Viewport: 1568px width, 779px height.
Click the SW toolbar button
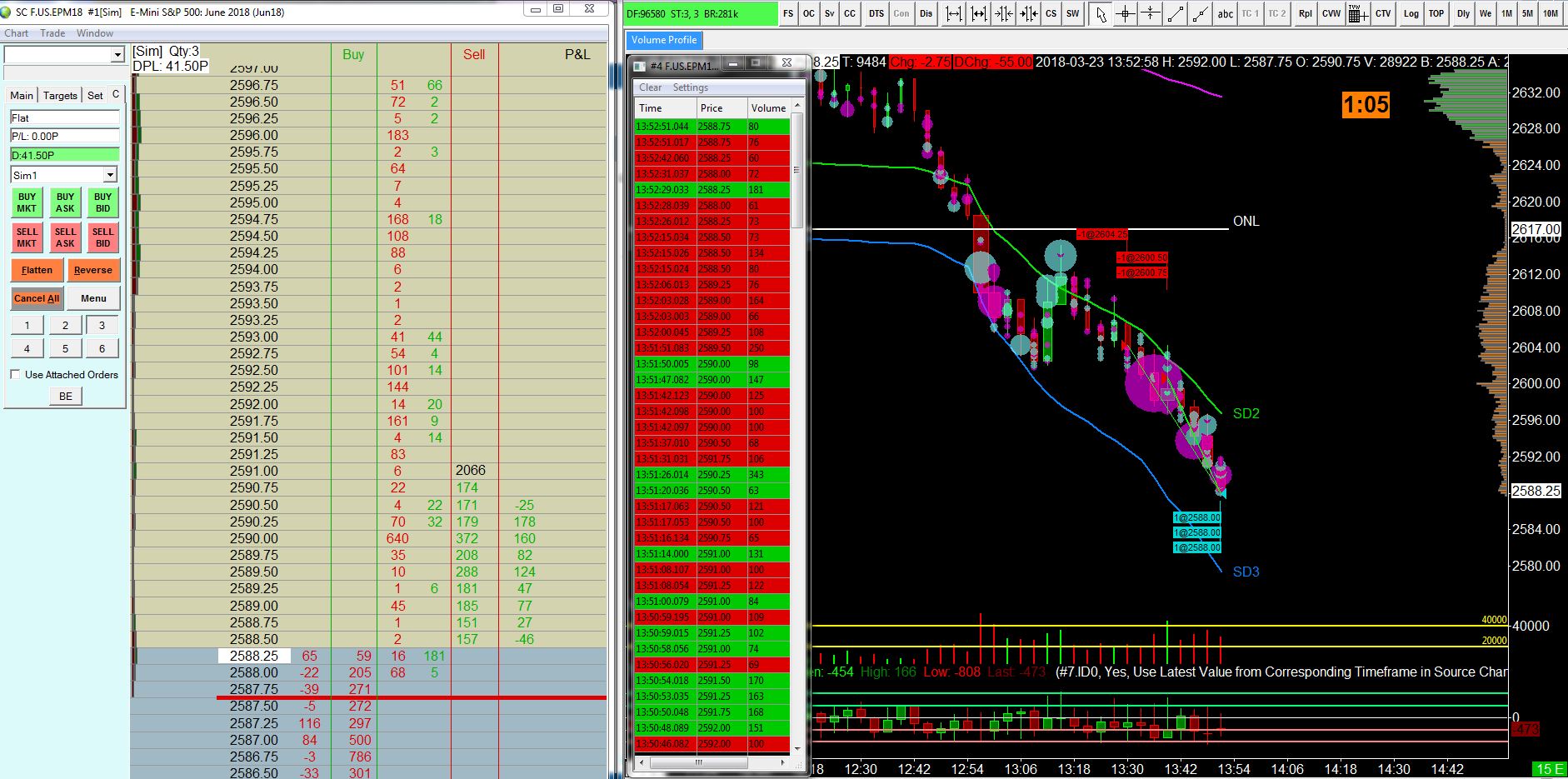tap(1073, 13)
